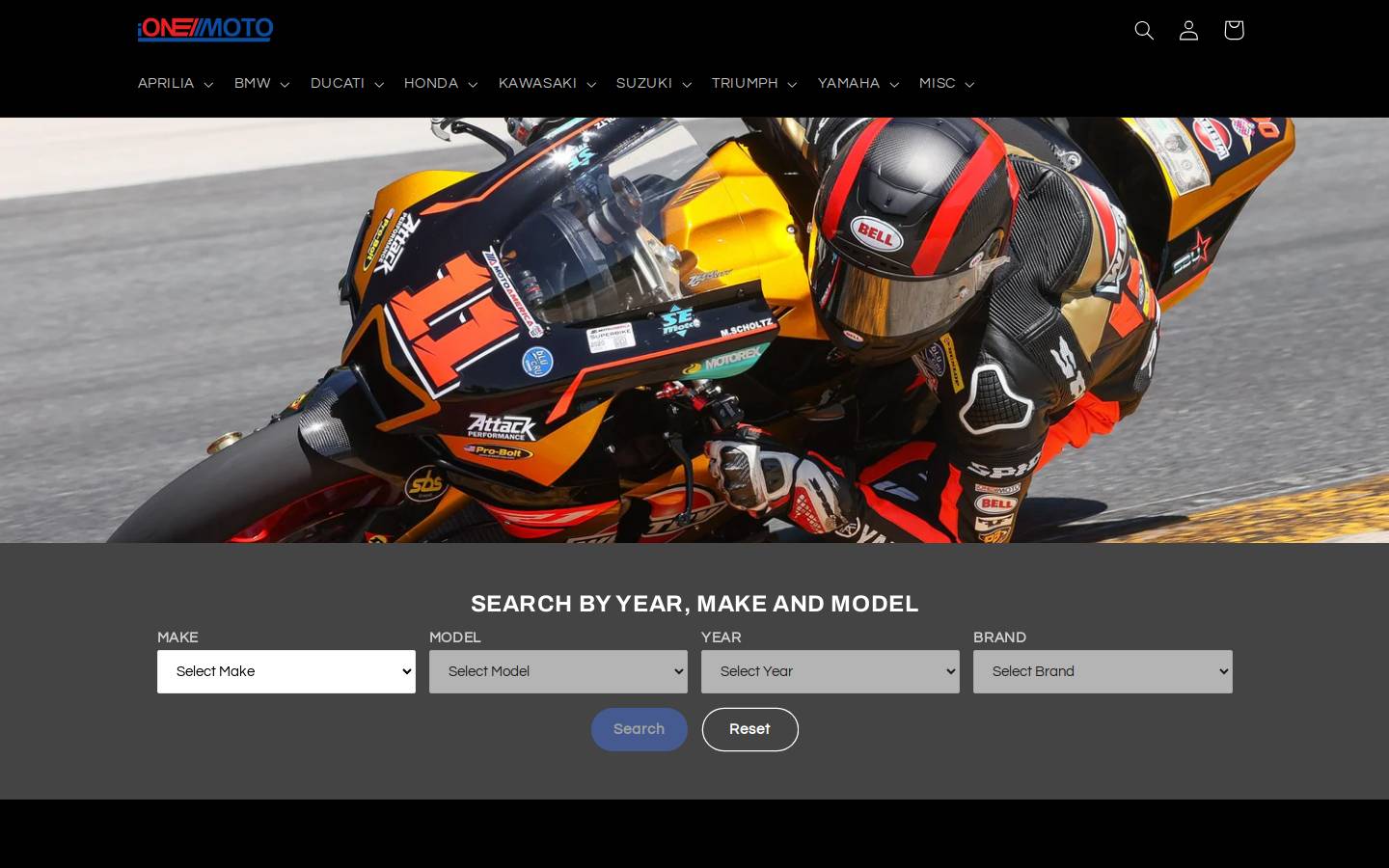Screen dimensions: 1389x868
Task: Open the Select Brand dropdown
Action: tap(1103, 671)
